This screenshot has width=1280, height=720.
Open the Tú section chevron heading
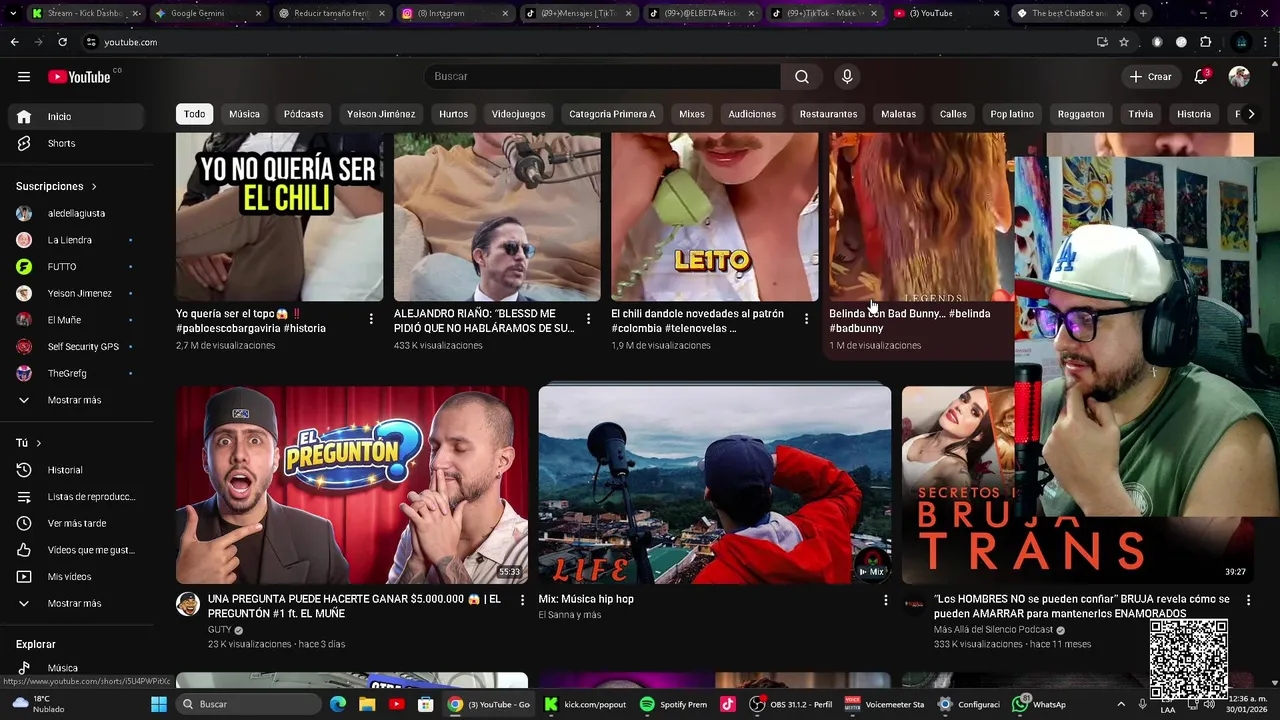point(29,443)
